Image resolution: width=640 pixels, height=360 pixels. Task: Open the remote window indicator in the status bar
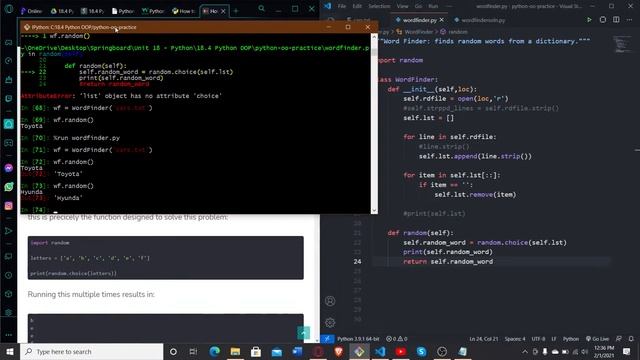pos(327,339)
